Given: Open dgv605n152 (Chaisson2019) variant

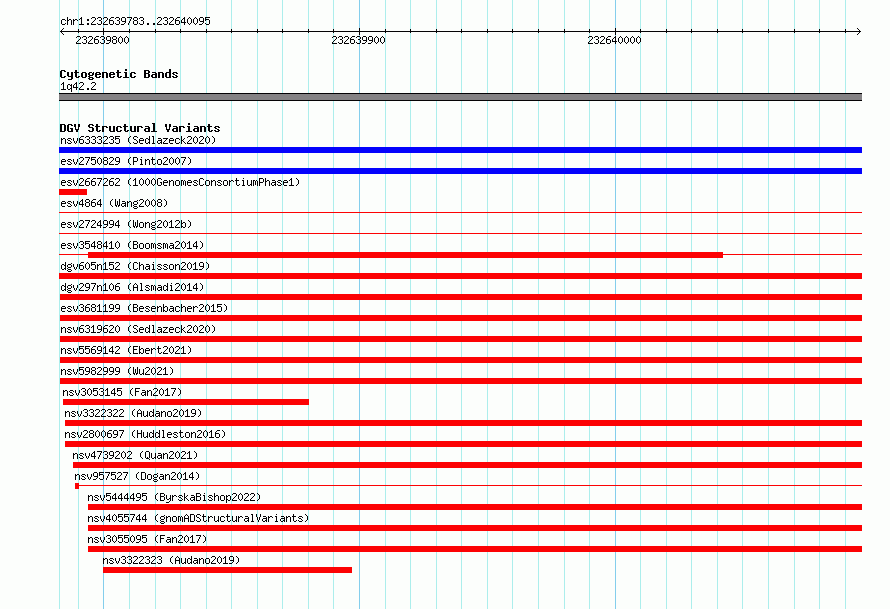Looking at the screenshot, I should pos(135,266).
